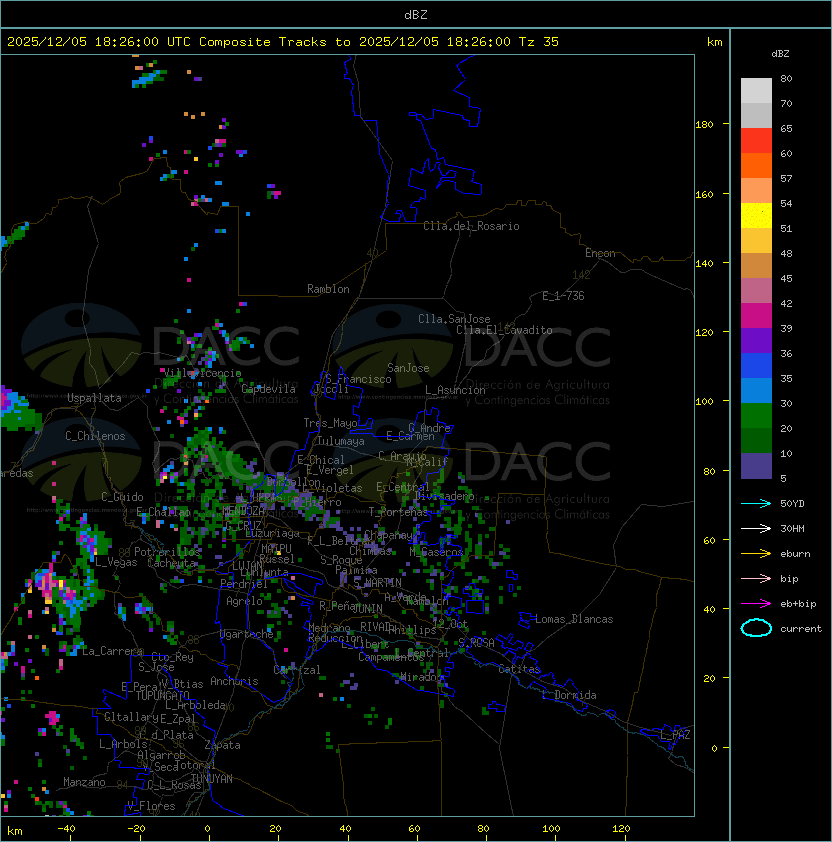
Task: Select the light gray 70–80 dBZ swatch
Action: click(x=756, y=90)
